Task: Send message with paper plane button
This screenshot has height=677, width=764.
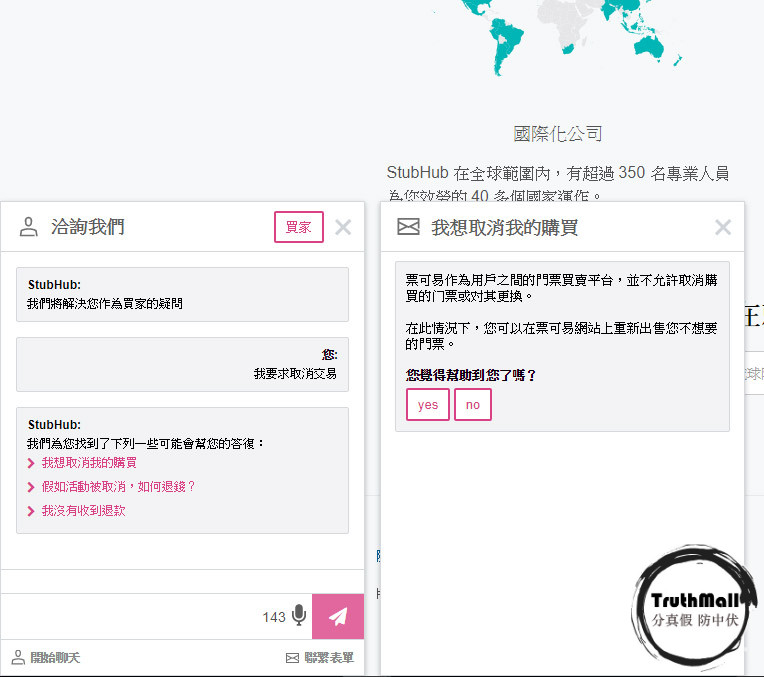Action: [x=338, y=616]
